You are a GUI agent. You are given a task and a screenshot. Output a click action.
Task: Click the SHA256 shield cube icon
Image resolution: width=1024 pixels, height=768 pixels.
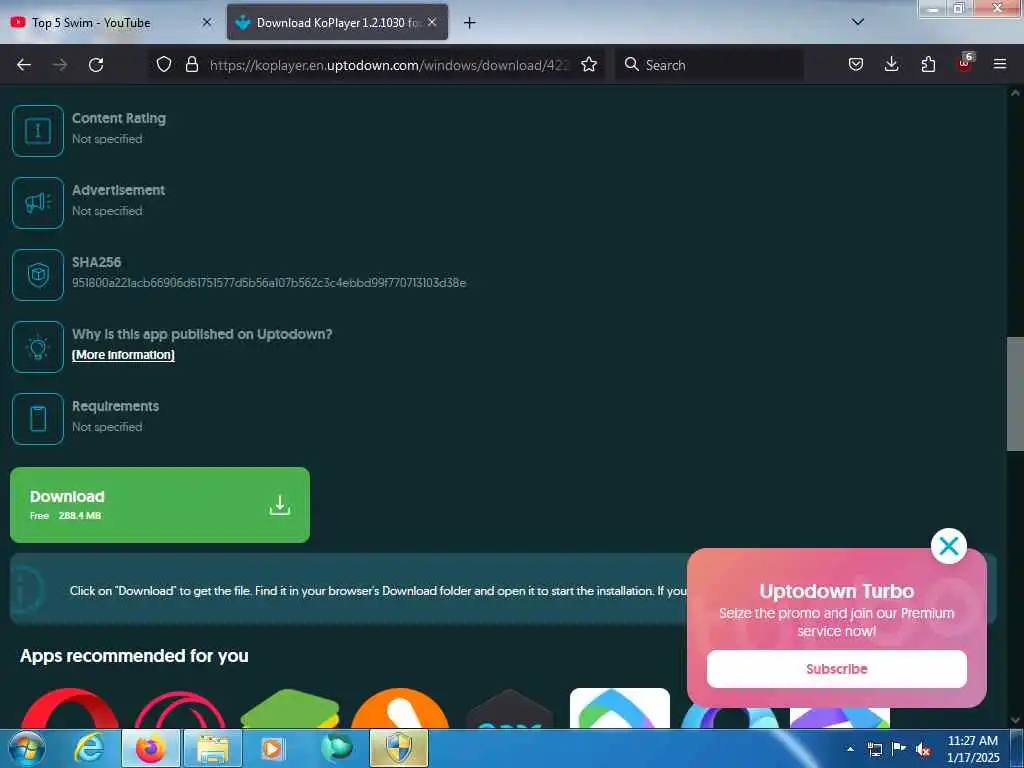pyautogui.click(x=38, y=275)
